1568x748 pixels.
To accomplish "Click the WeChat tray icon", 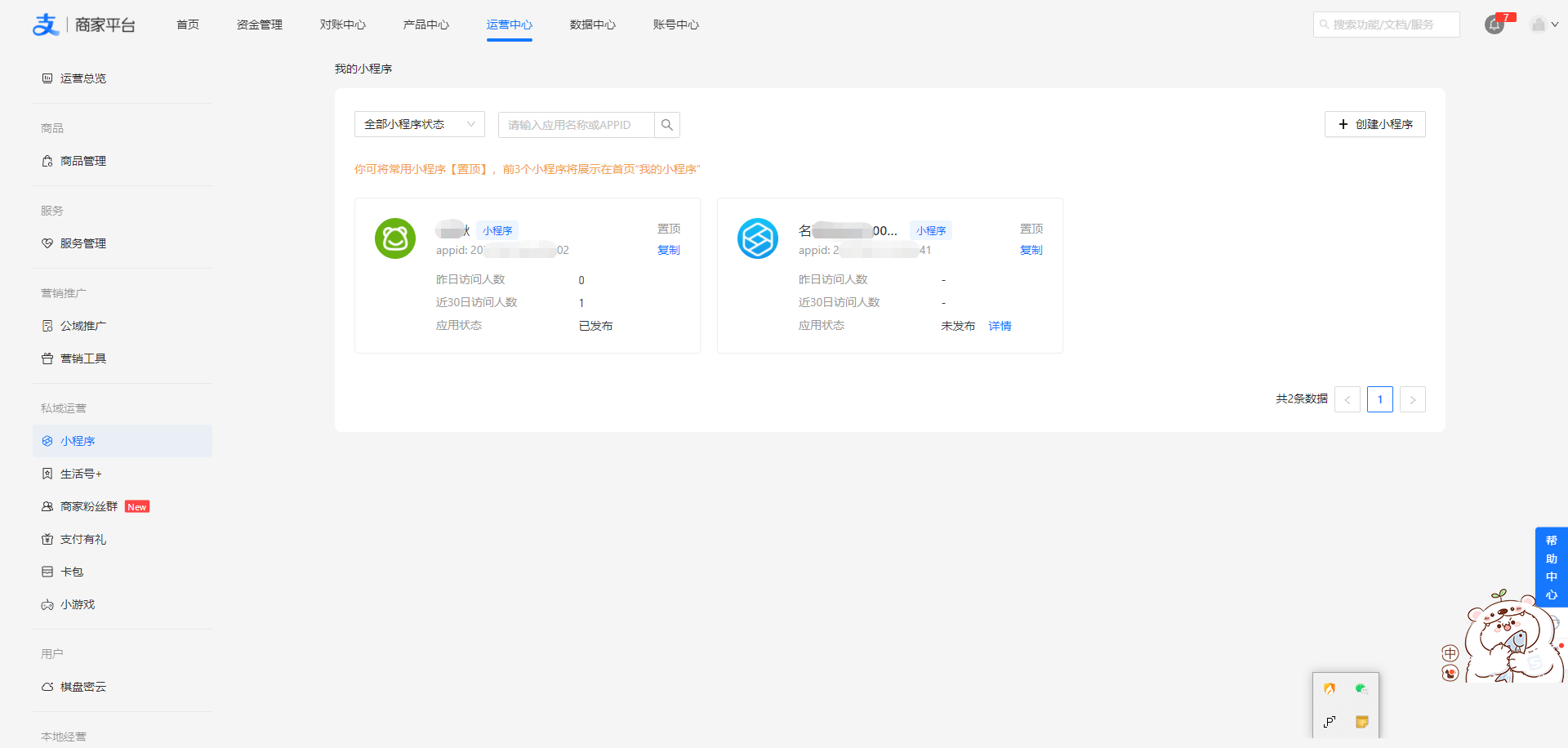I will pyautogui.click(x=1361, y=688).
